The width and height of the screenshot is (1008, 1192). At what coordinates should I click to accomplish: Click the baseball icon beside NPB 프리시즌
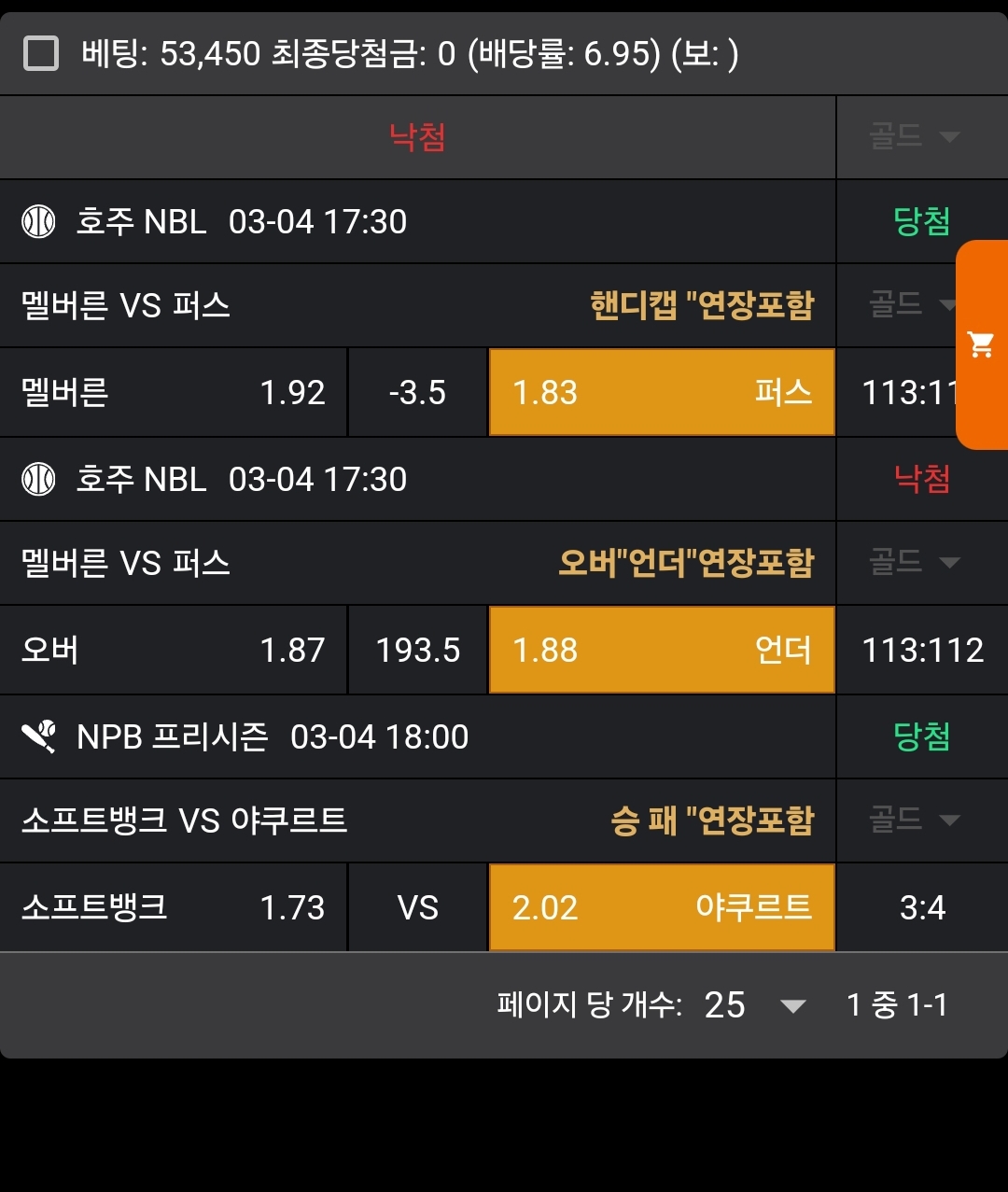39,737
